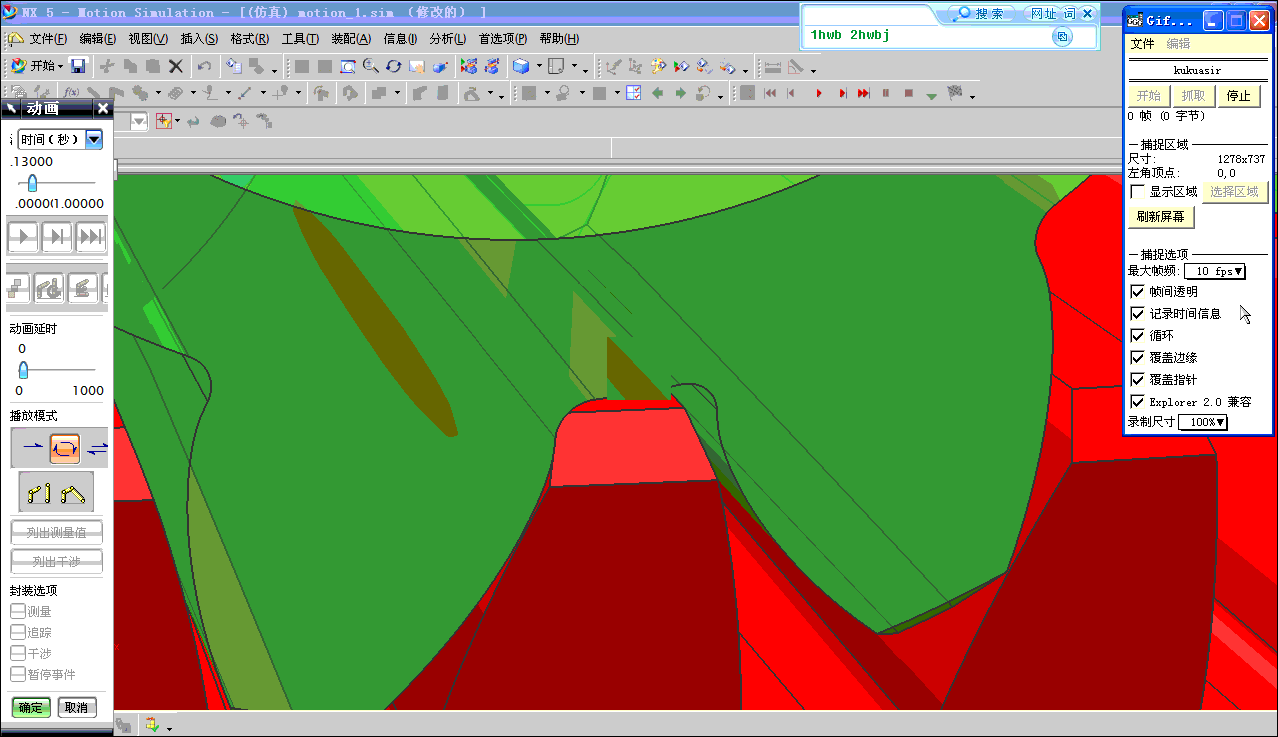Select the Zoom magnifier tool
The width and height of the screenshot is (1278, 737).
click(370, 66)
